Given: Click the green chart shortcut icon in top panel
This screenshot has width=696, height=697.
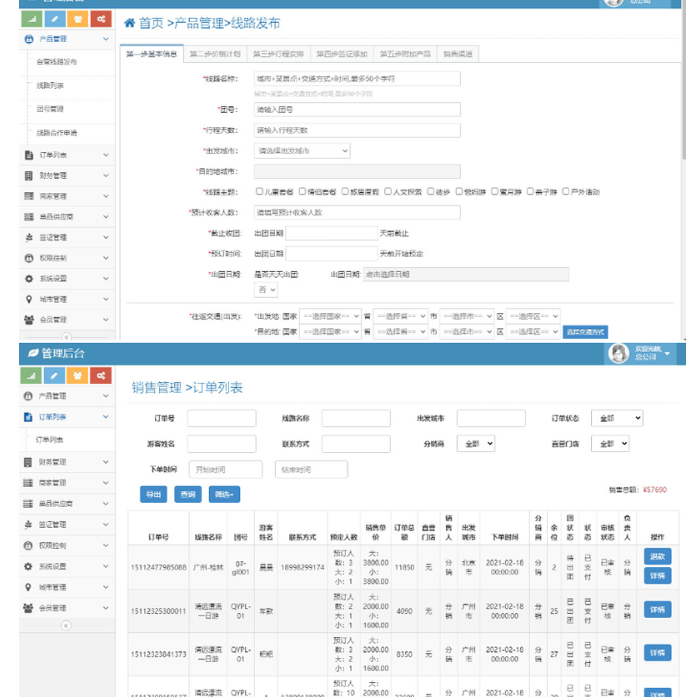Looking at the screenshot, I should click(31, 19).
